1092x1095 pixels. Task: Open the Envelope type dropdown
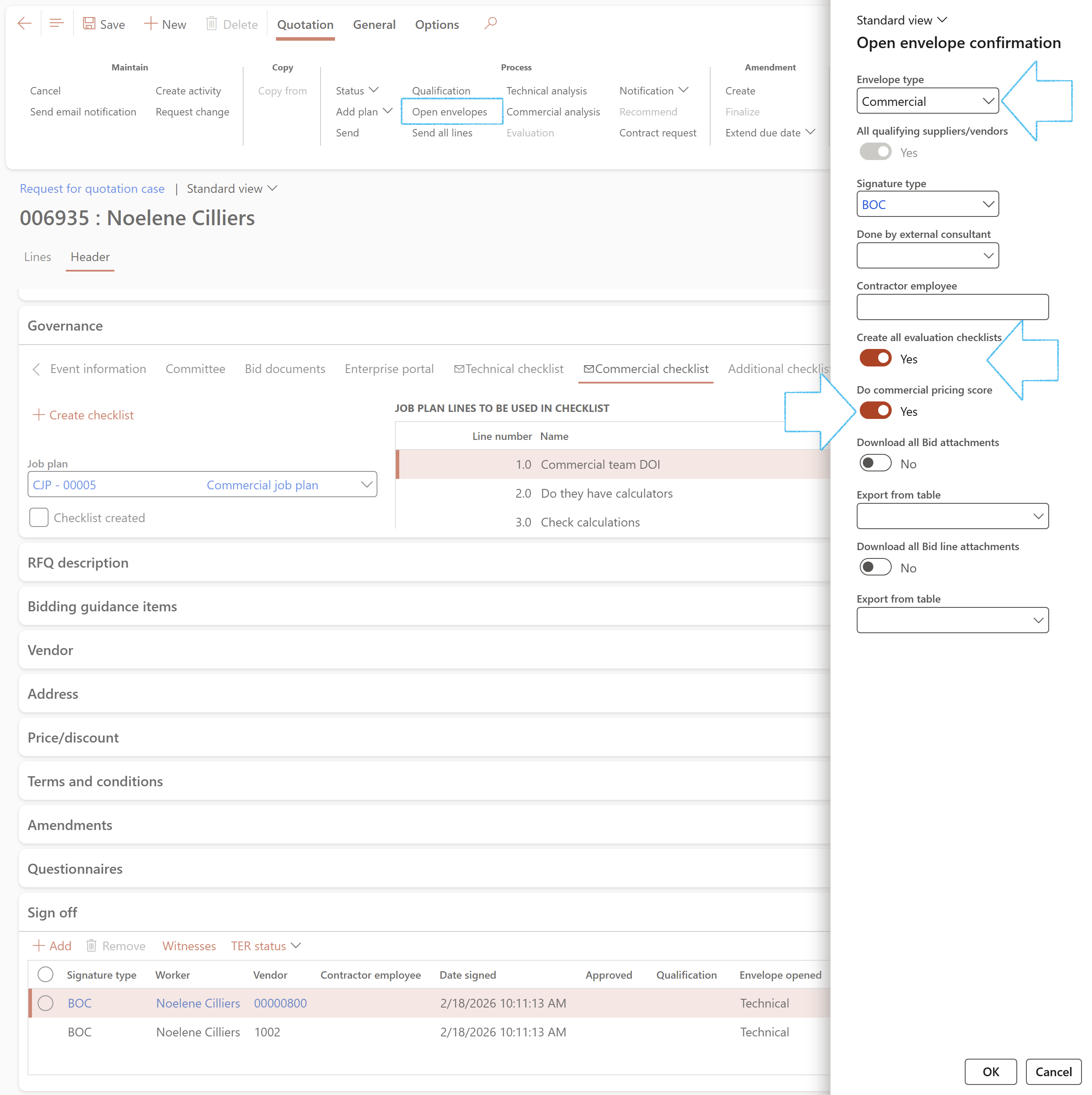988,101
